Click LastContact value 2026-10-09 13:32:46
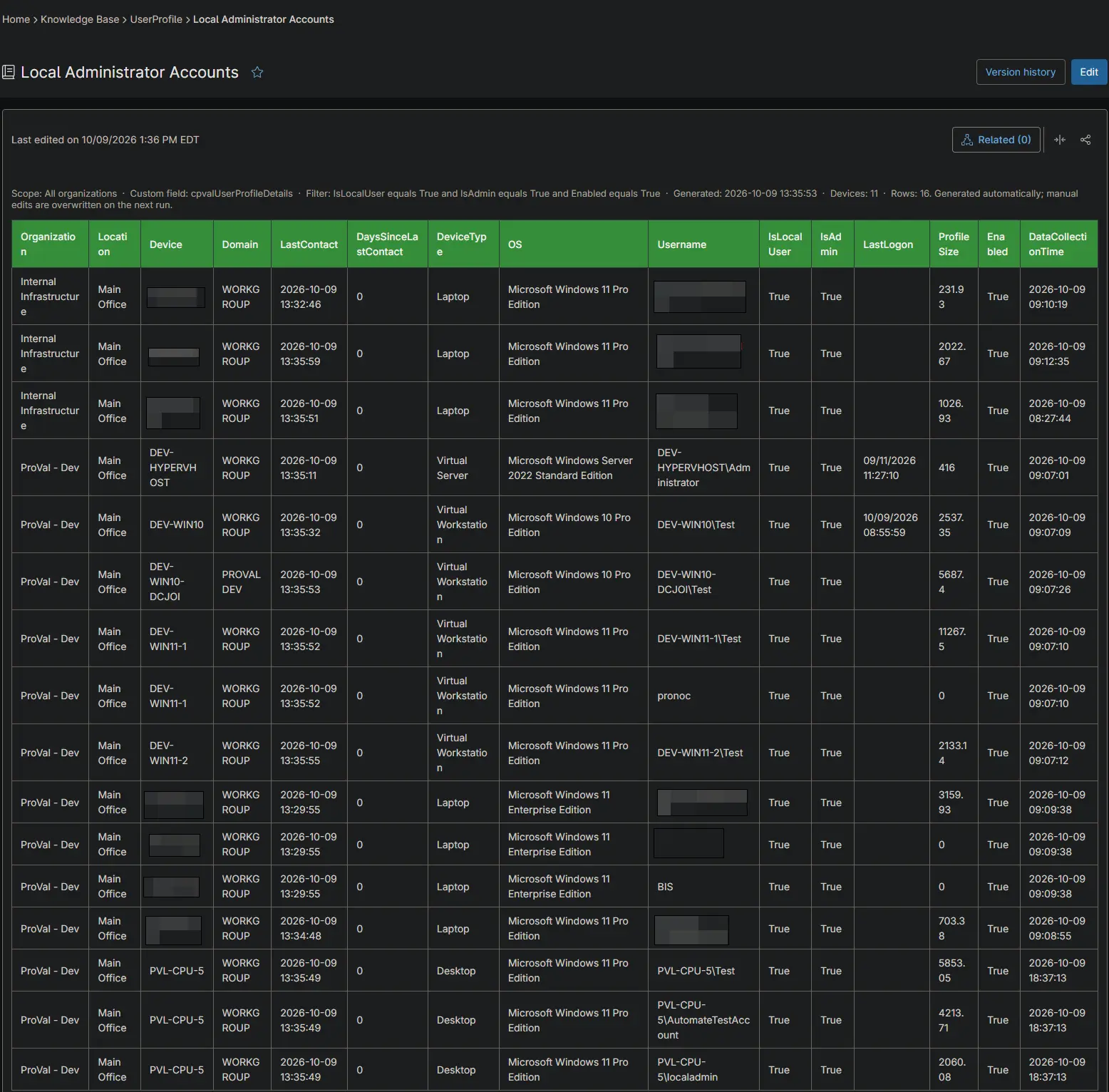Screen dimensions: 1109x1092 [309, 297]
